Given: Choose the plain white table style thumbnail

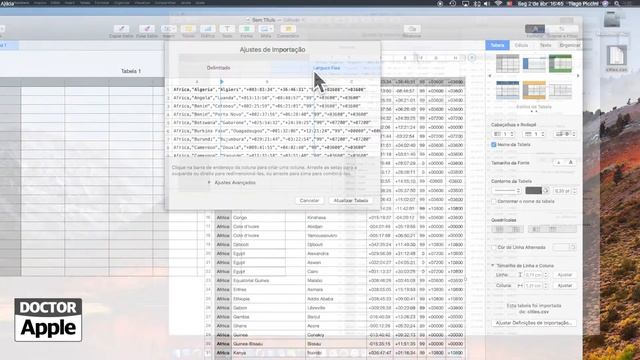Looking at the screenshot, I should pos(560,90).
